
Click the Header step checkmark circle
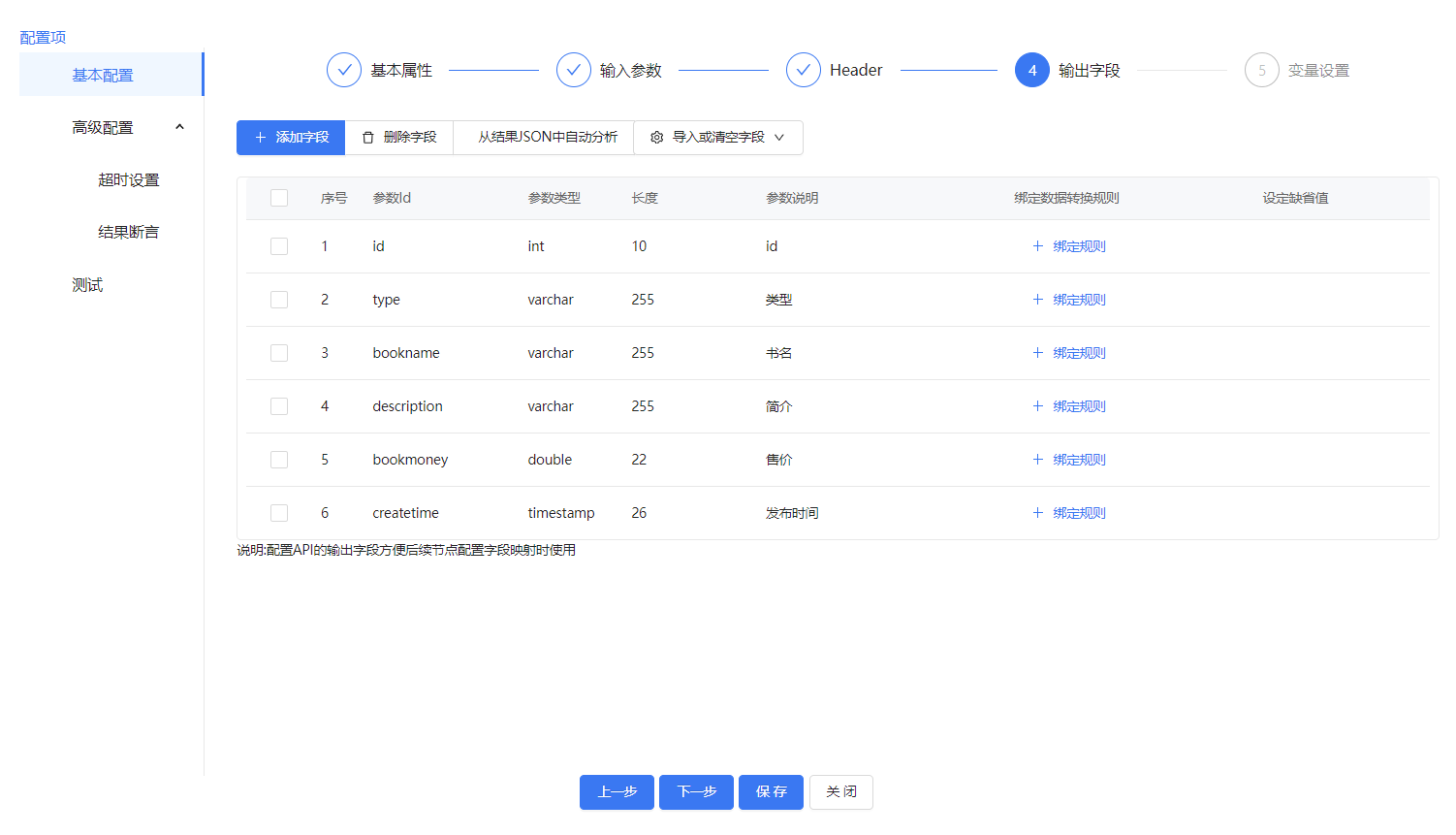pyautogui.click(x=804, y=70)
